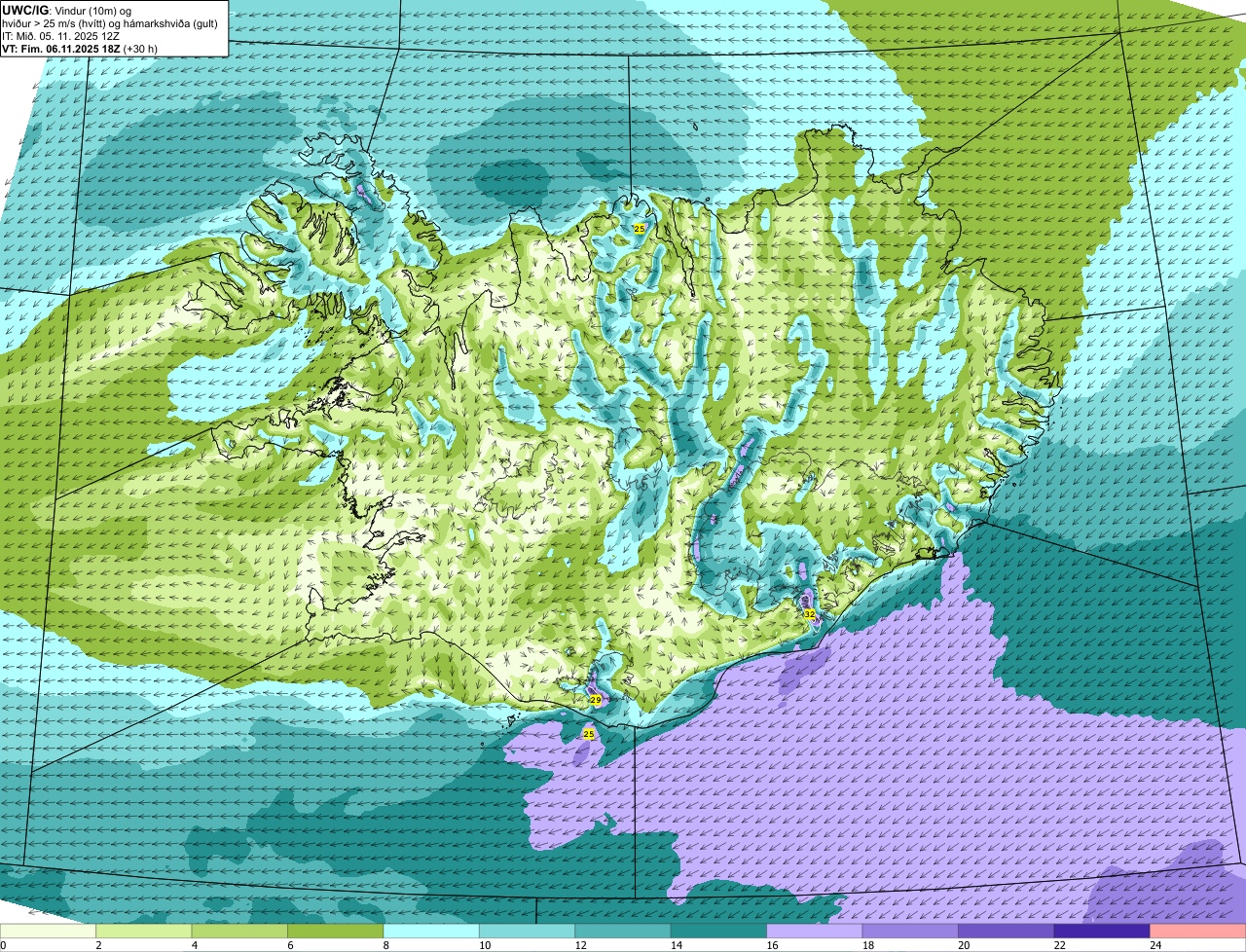Pick the 22–24 m/s deep indigo legend swatch

point(1103,931)
